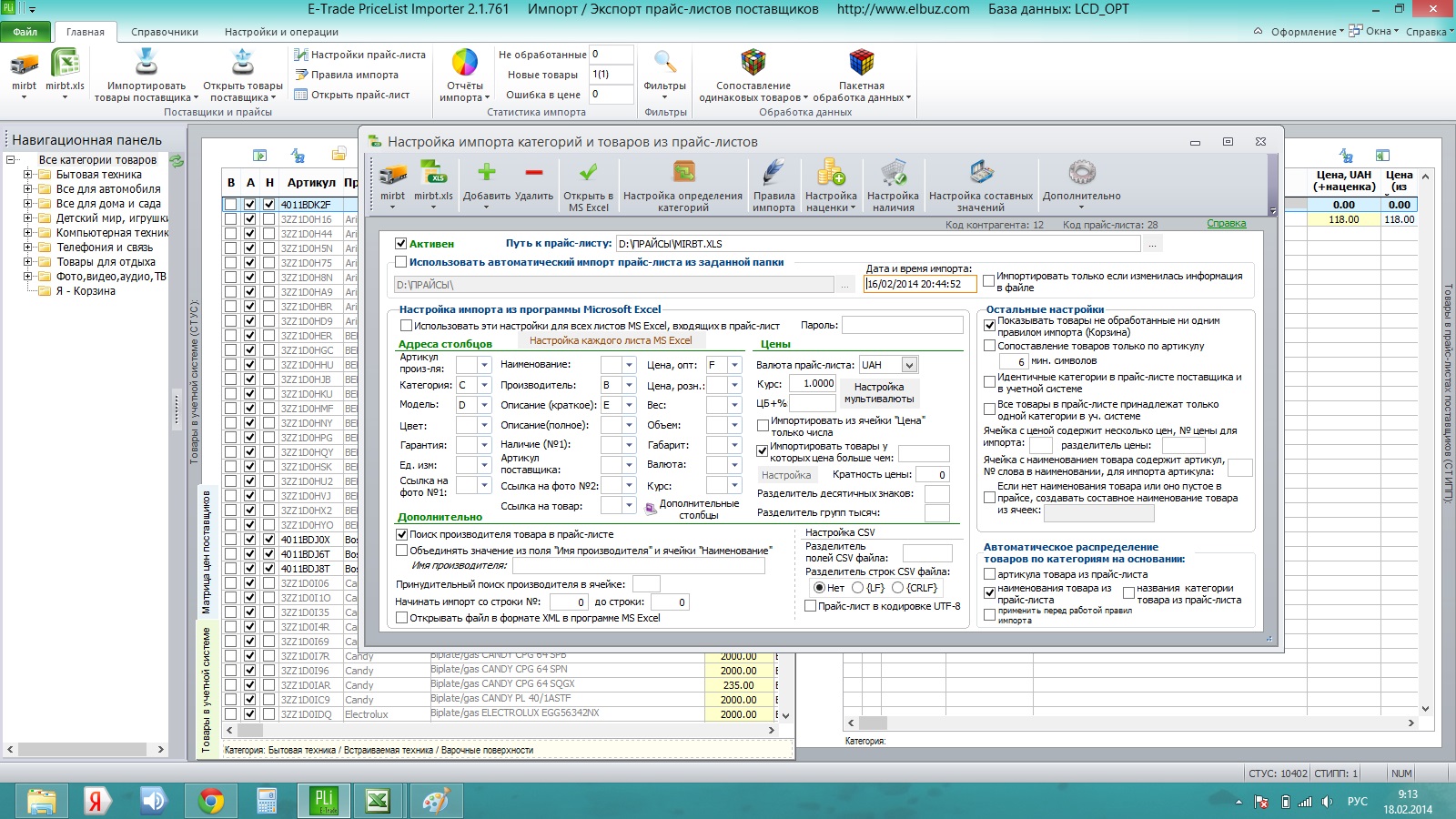Open the import rules feather icon
1456x819 pixels.
coord(773,172)
